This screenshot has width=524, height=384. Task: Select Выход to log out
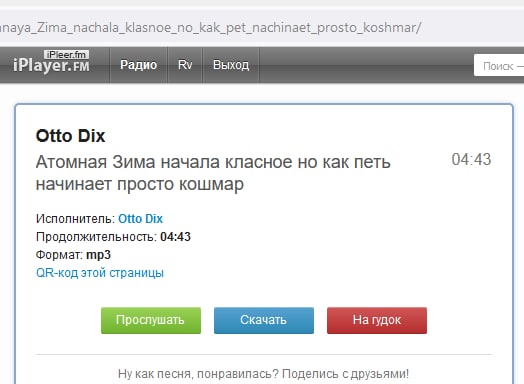pos(231,65)
